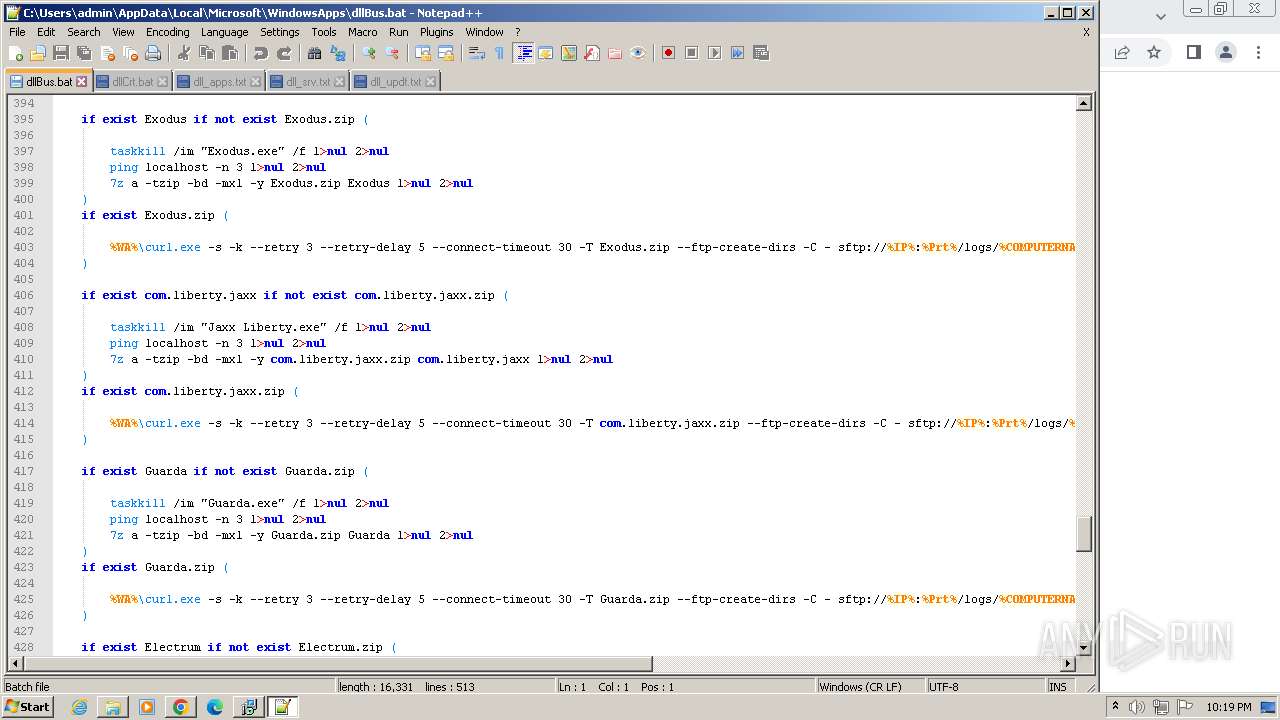This screenshot has height=720, width=1280.
Task: Click the vertical scrollbar thumb in the editor
Action: tap(1083, 533)
